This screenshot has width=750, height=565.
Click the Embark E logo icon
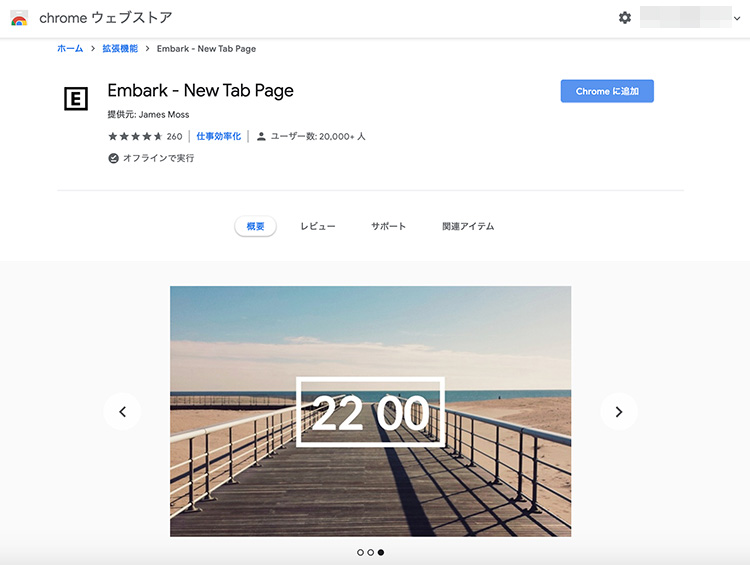coord(76,99)
